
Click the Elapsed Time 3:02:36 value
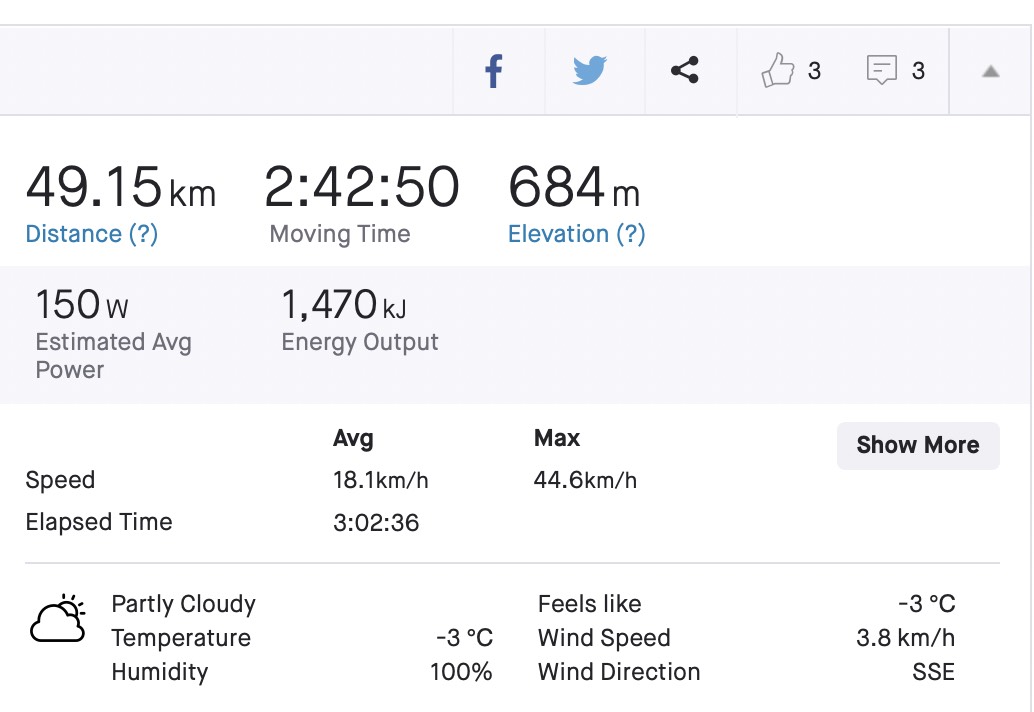376,523
